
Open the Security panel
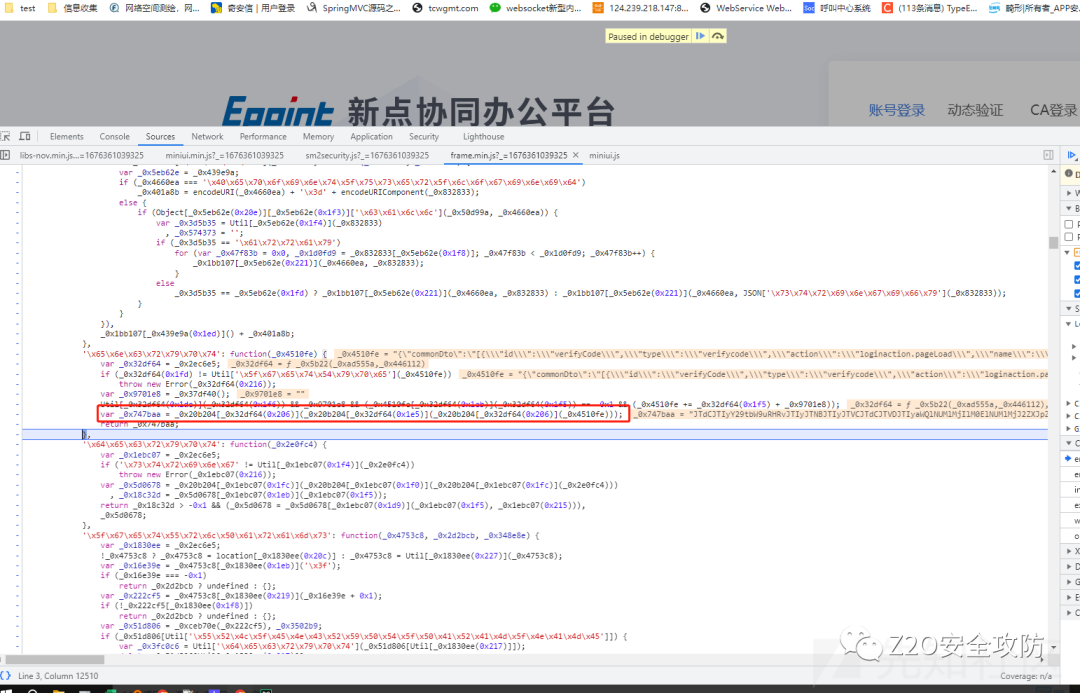click(424, 136)
